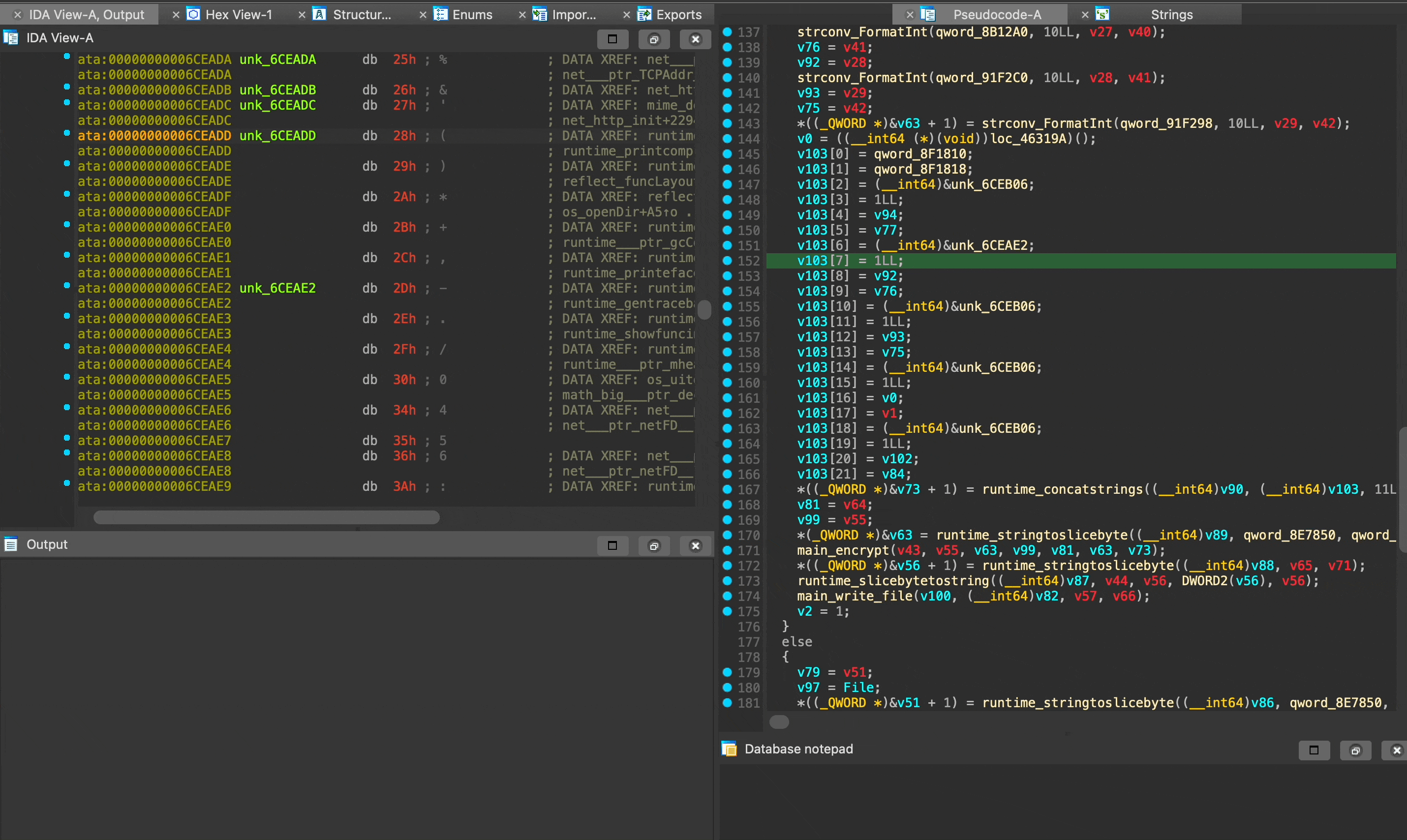Select the unk_6CEAE2 label in disassembly
Viewport: 1407px width, 840px height.
point(277,288)
